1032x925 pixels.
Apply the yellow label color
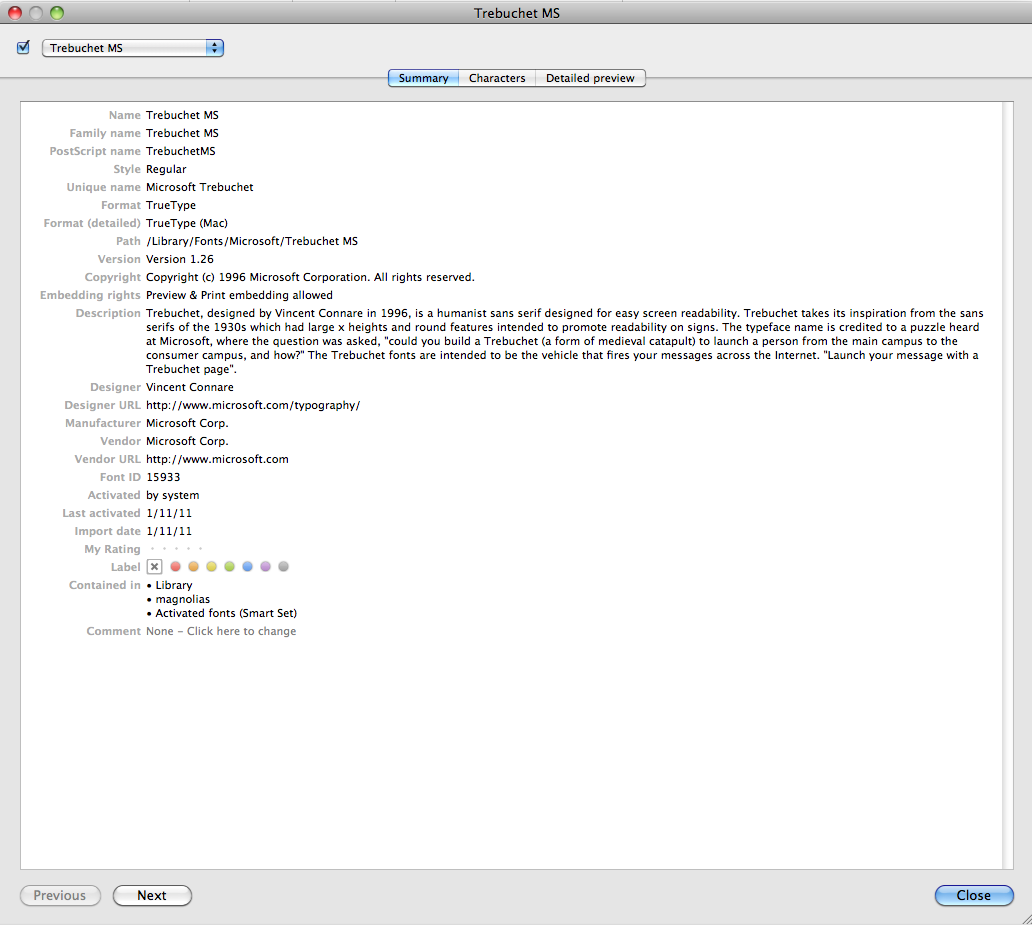point(211,567)
